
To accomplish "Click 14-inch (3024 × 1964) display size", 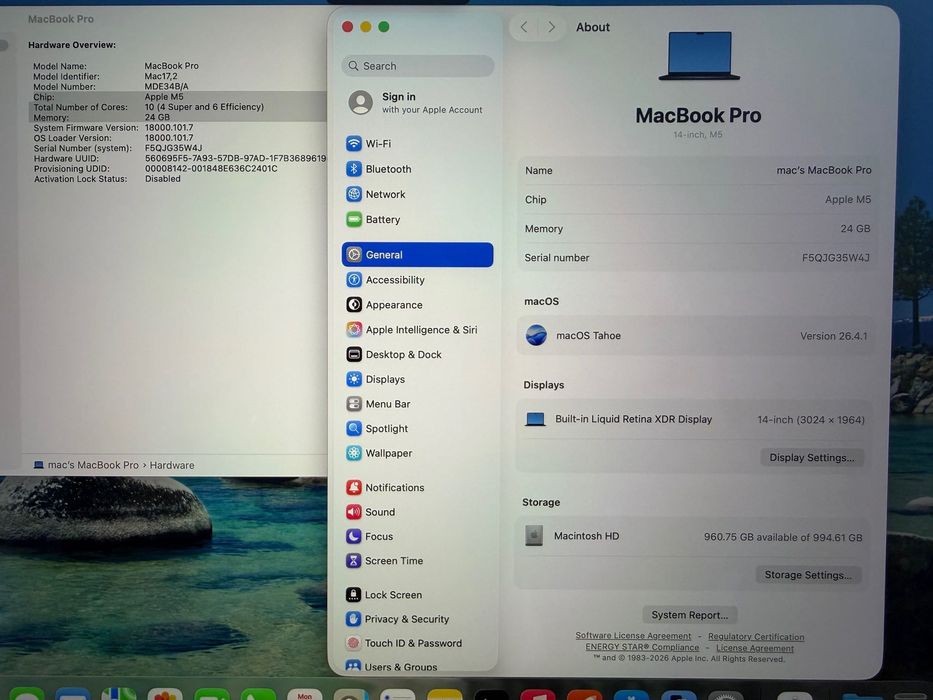I will [x=810, y=420].
